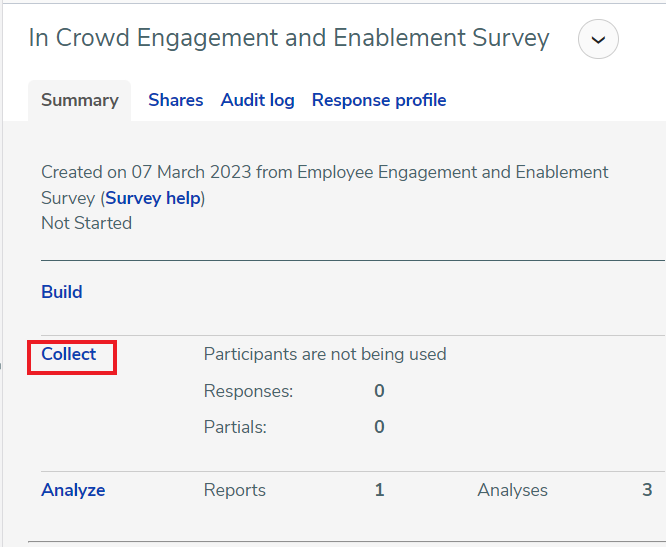The width and height of the screenshot is (666, 547).
Task: Click the survey title heading text
Action: 289,38
